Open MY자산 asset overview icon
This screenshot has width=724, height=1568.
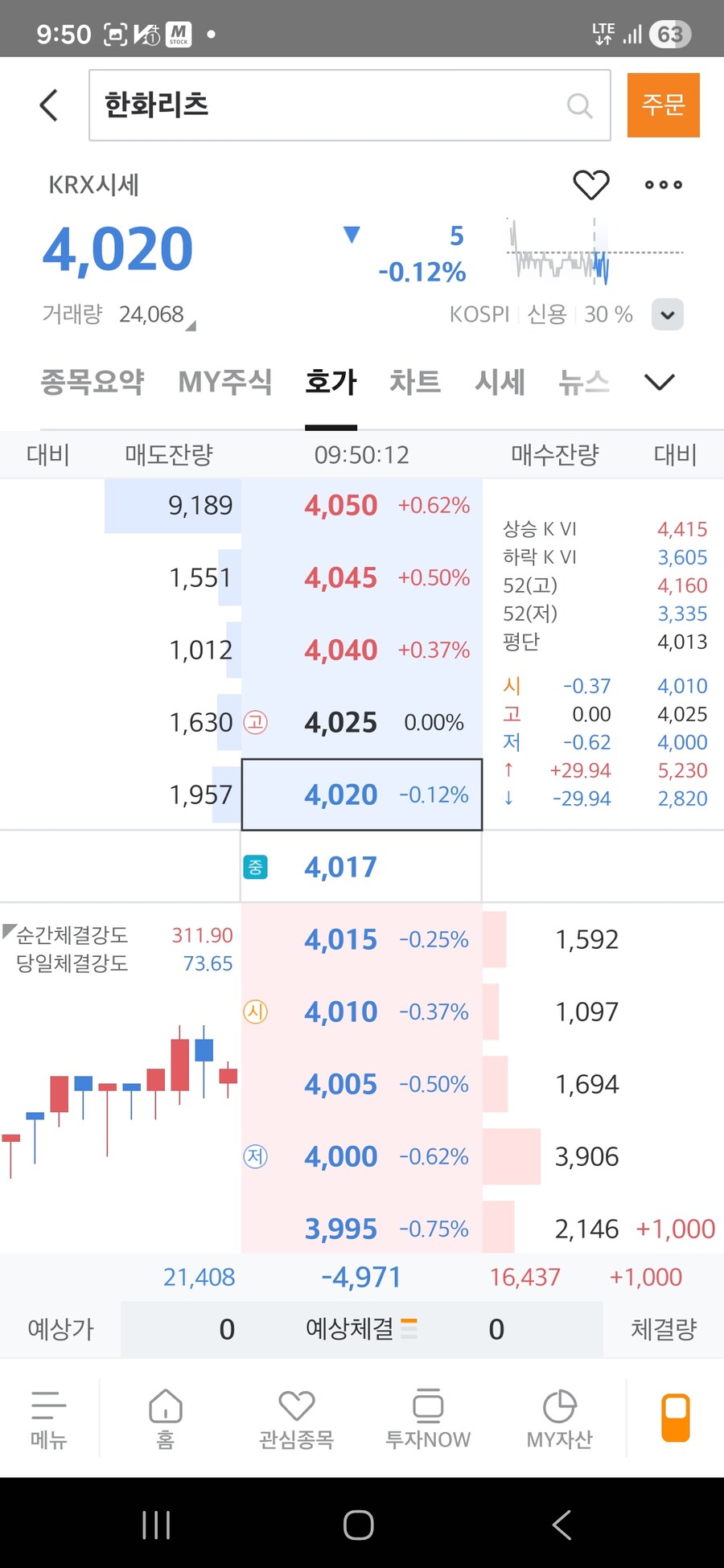560,1415
